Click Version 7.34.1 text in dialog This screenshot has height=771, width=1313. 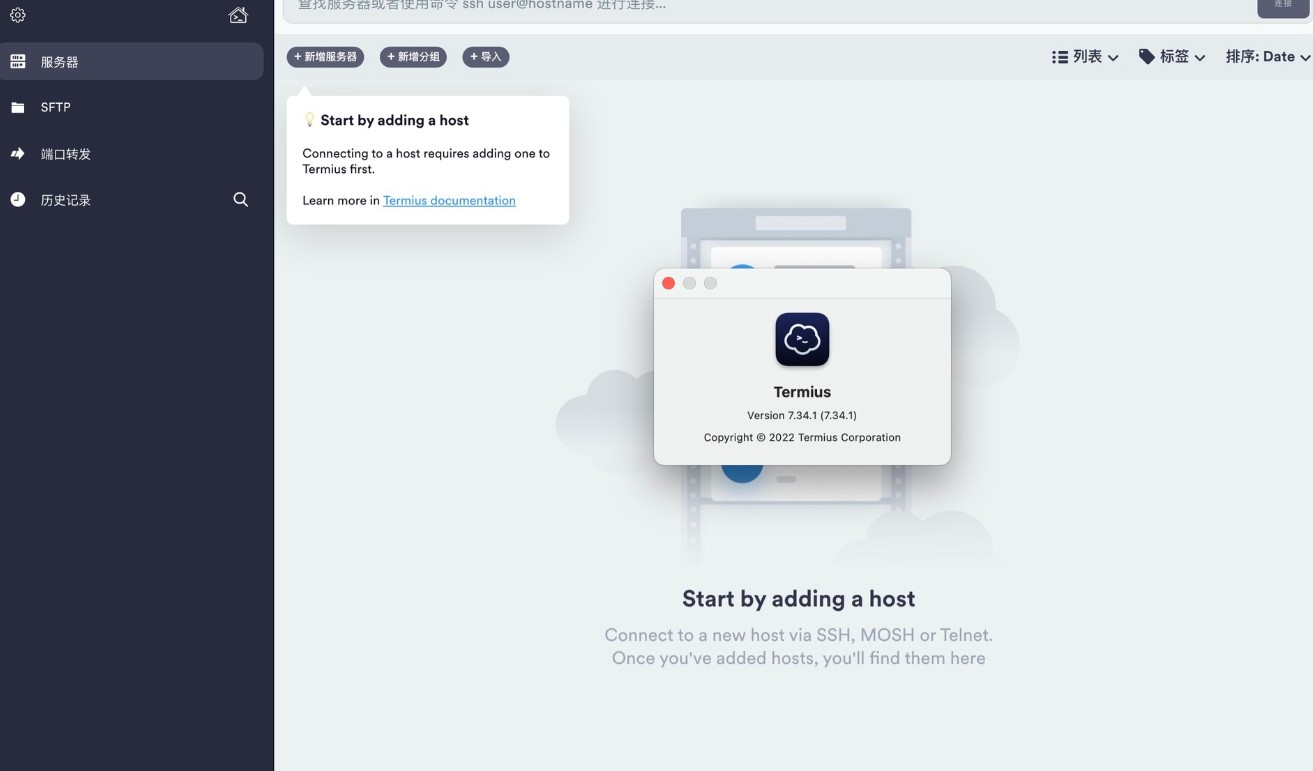[x=802, y=415]
